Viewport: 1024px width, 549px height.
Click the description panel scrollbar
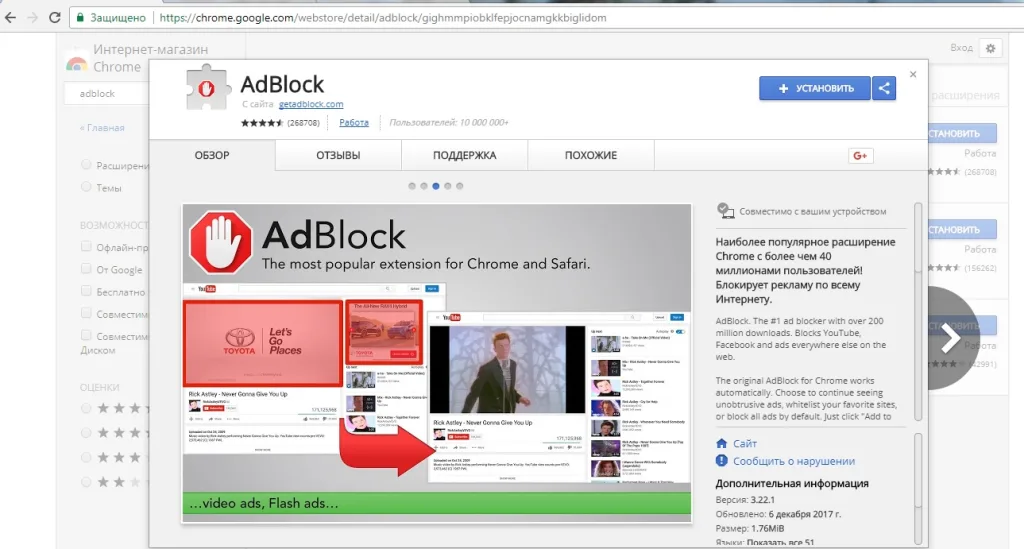pyautogui.click(x=918, y=312)
